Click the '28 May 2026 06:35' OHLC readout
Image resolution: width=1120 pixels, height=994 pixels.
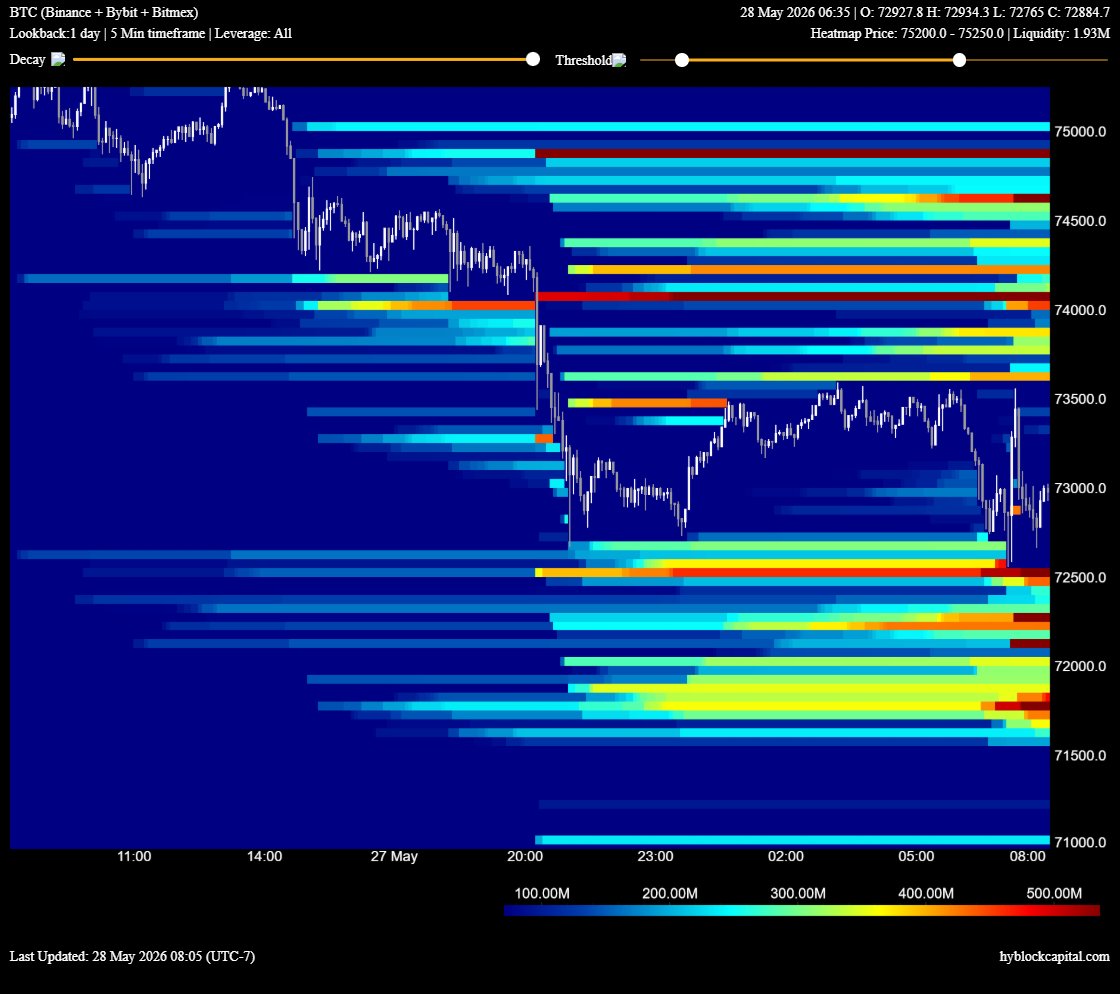tap(925, 12)
